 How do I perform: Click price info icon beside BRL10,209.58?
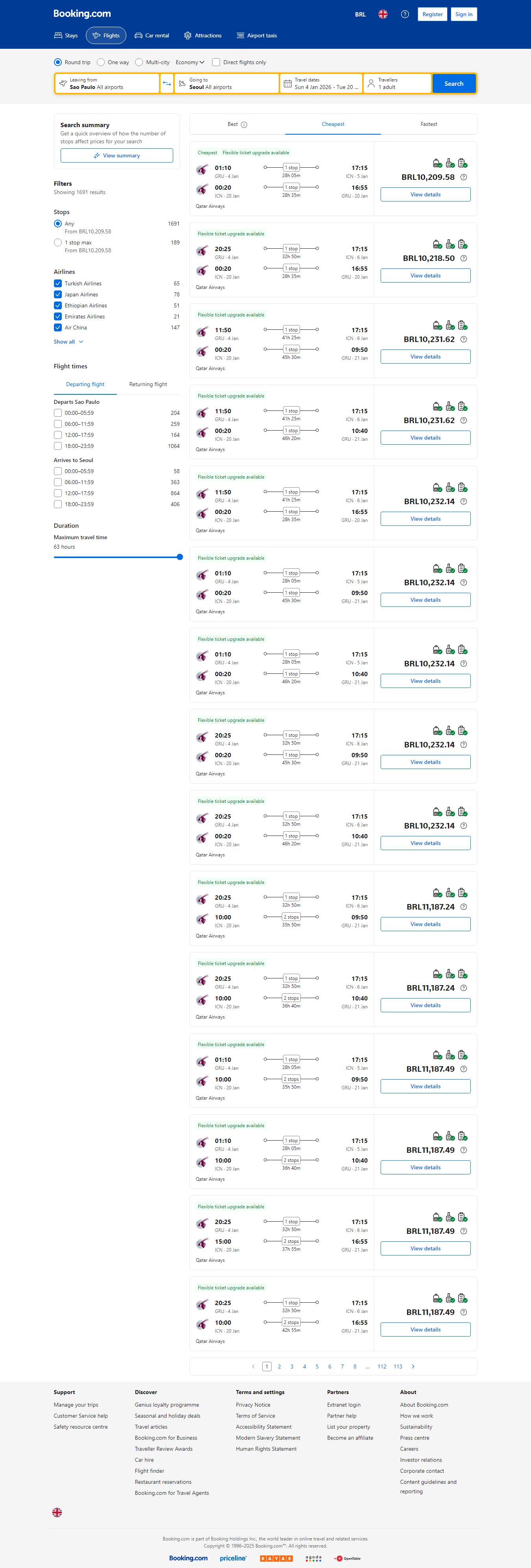[x=463, y=177]
